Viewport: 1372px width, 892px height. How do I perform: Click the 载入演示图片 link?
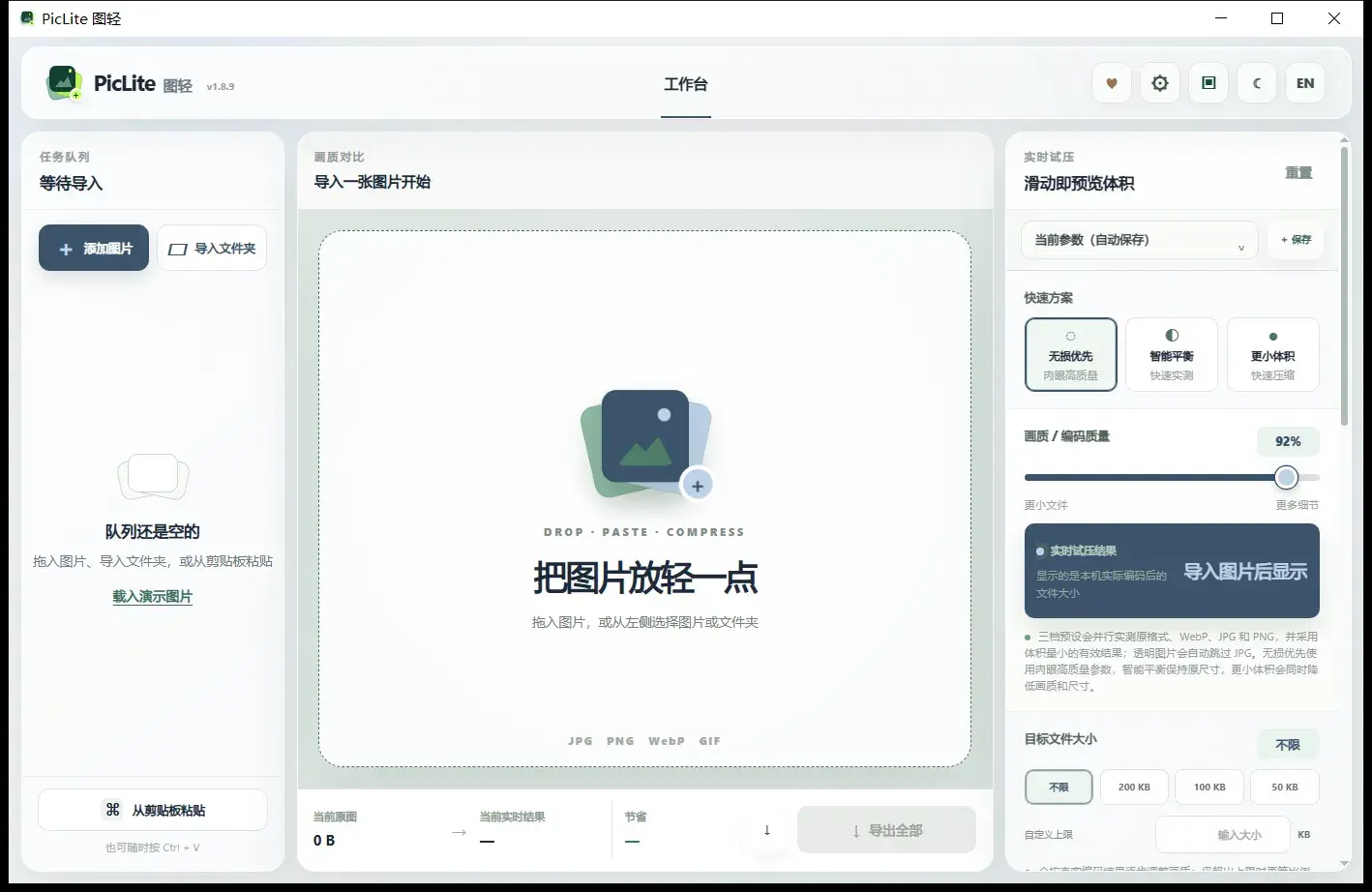point(153,597)
